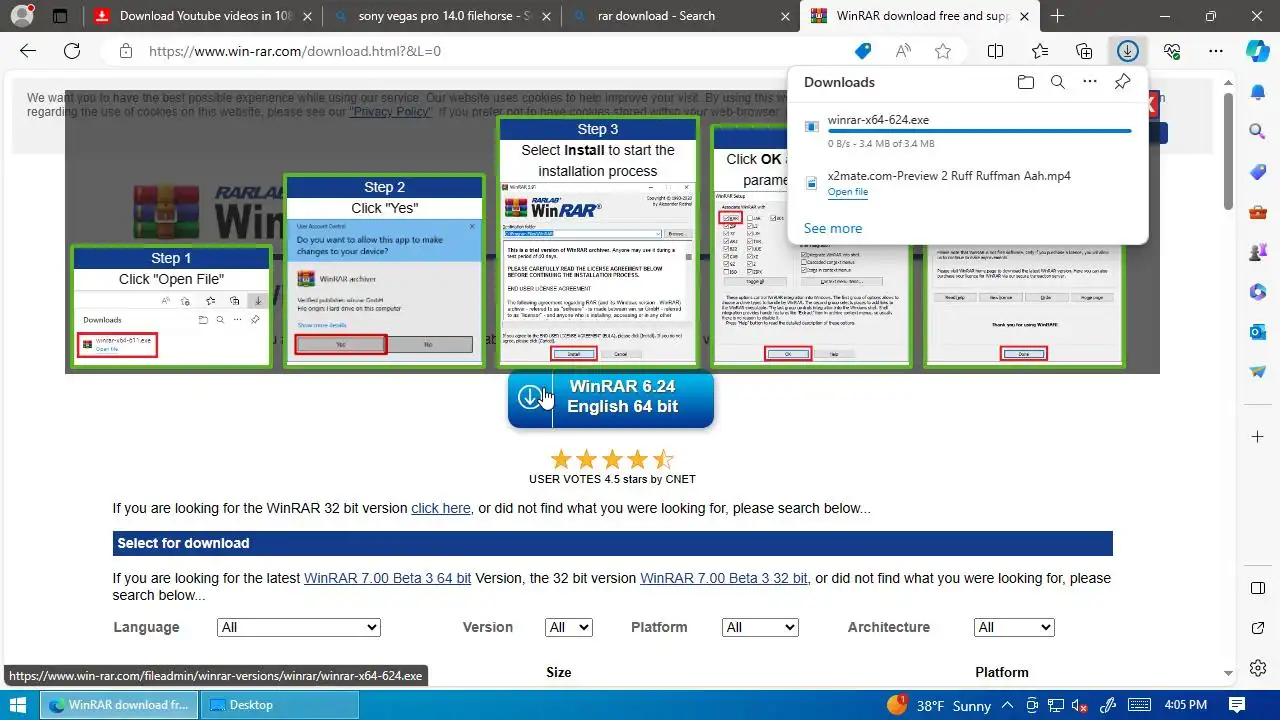
Task: View site information lock icon
Action: pyautogui.click(x=125, y=51)
